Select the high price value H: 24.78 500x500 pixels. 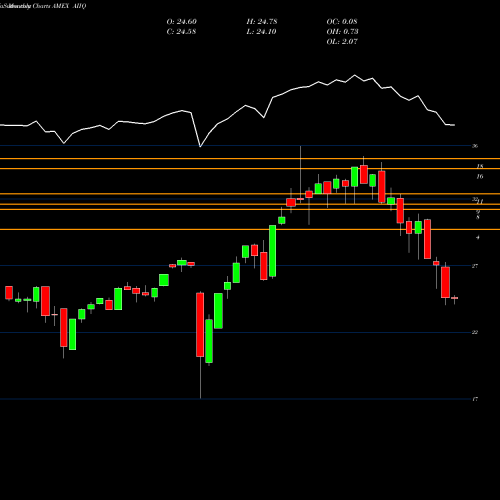(262, 22)
